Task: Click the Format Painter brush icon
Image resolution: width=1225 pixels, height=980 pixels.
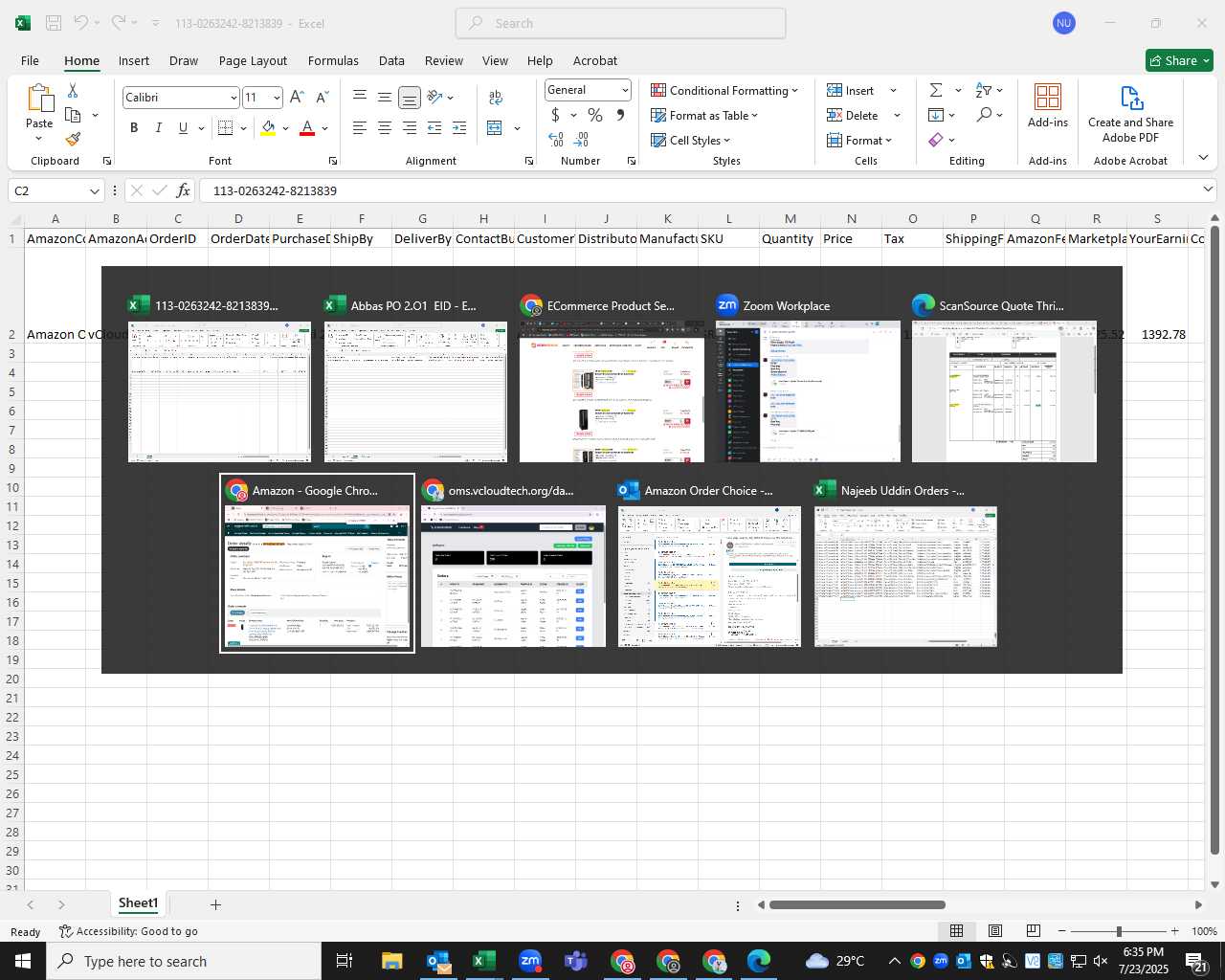Action: (73, 139)
